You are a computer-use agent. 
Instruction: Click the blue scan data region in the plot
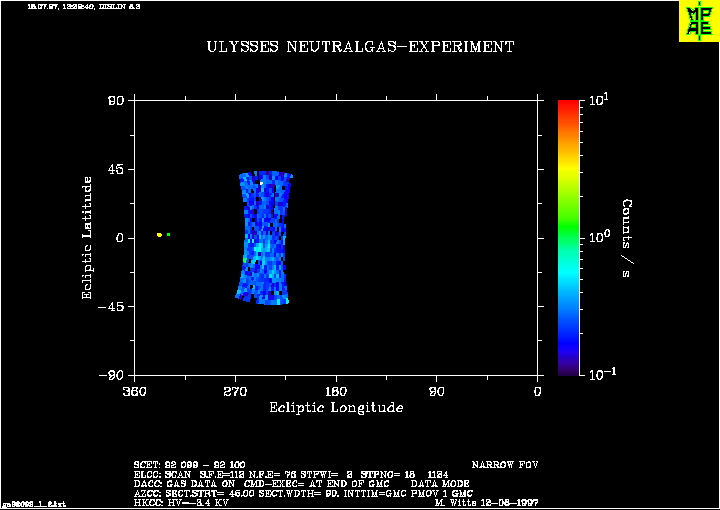pos(264,238)
